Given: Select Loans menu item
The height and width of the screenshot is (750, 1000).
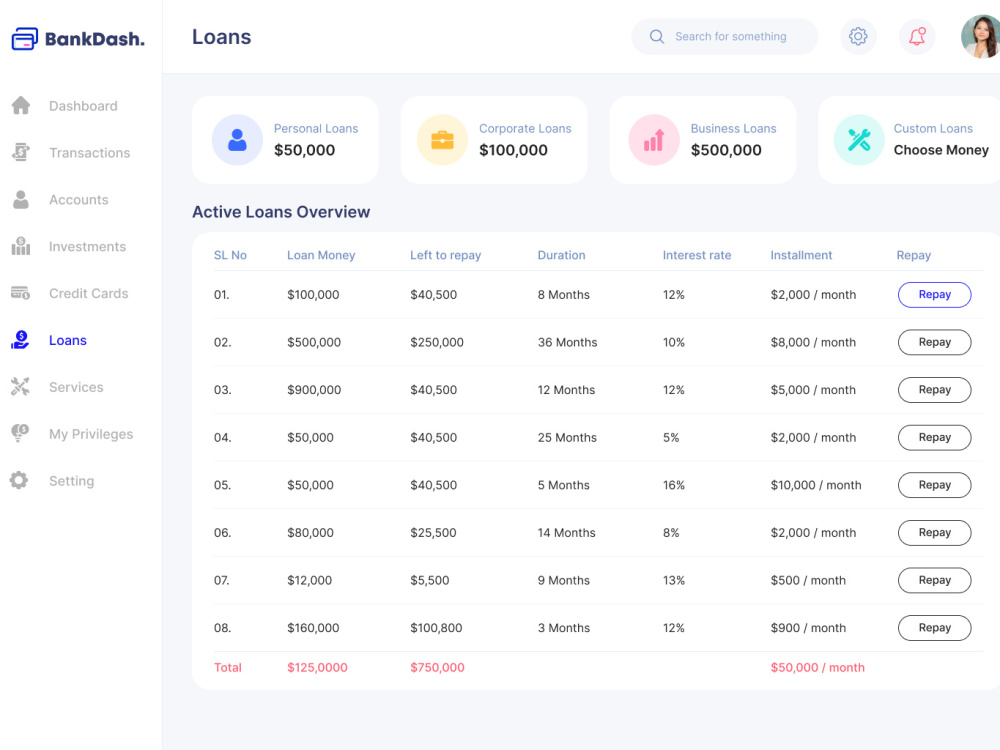Looking at the screenshot, I should pos(68,340).
